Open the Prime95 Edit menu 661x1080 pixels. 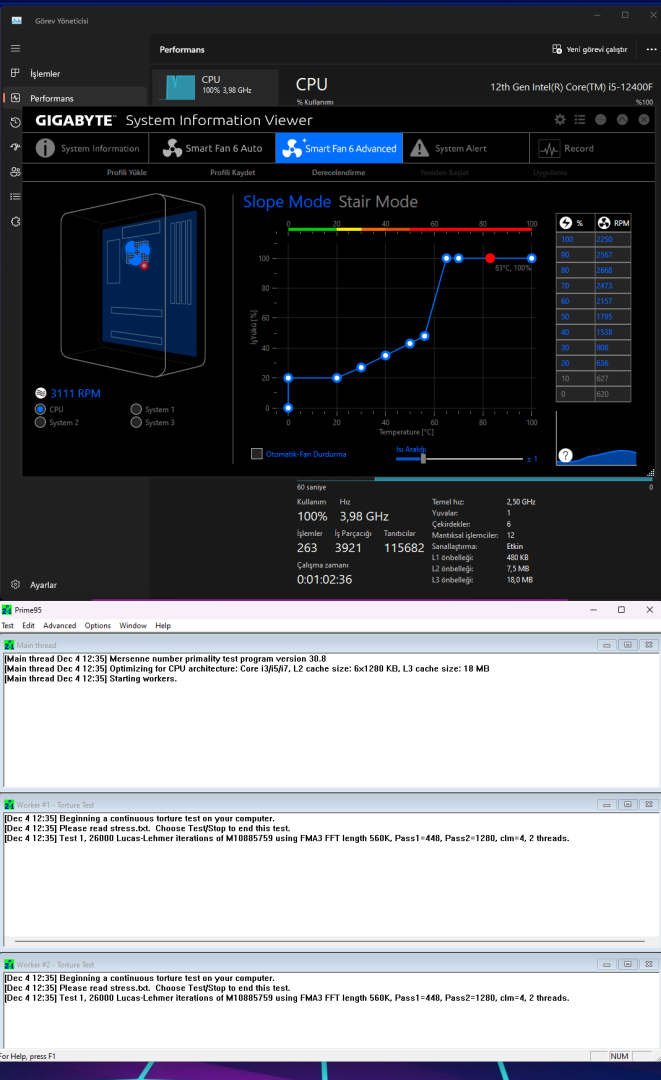tap(28, 625)
